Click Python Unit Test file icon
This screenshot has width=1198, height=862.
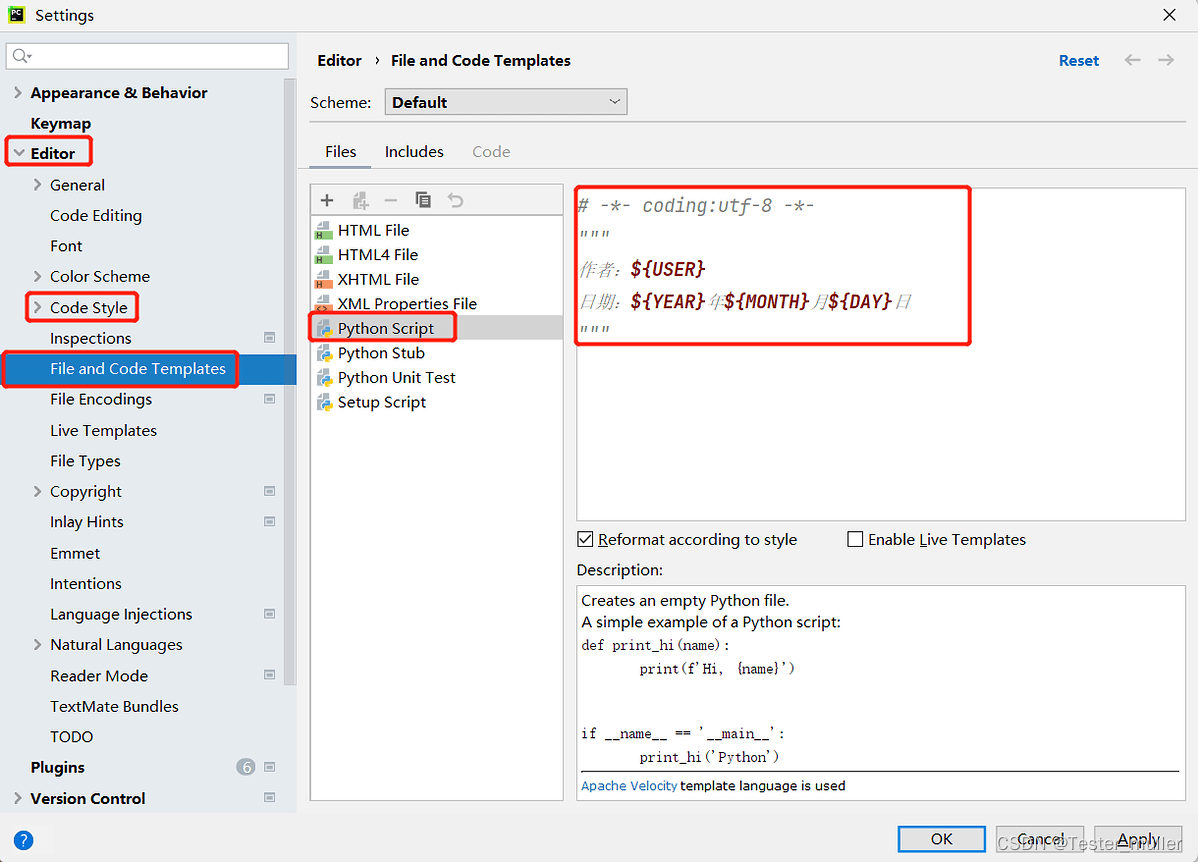pyautogui.click(x=325, y=378)
